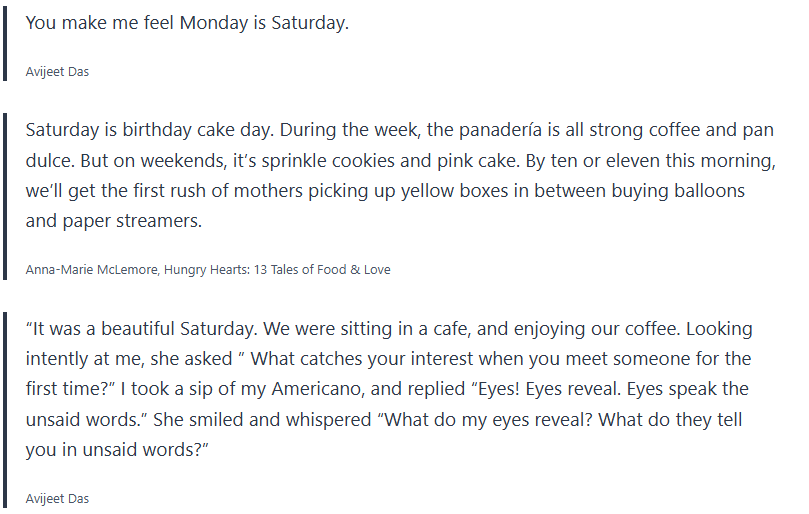This screenshot has height=514, width=809.
Task: Open Avijeet Das attribution below the cafe quote
Action: [58, 498]
